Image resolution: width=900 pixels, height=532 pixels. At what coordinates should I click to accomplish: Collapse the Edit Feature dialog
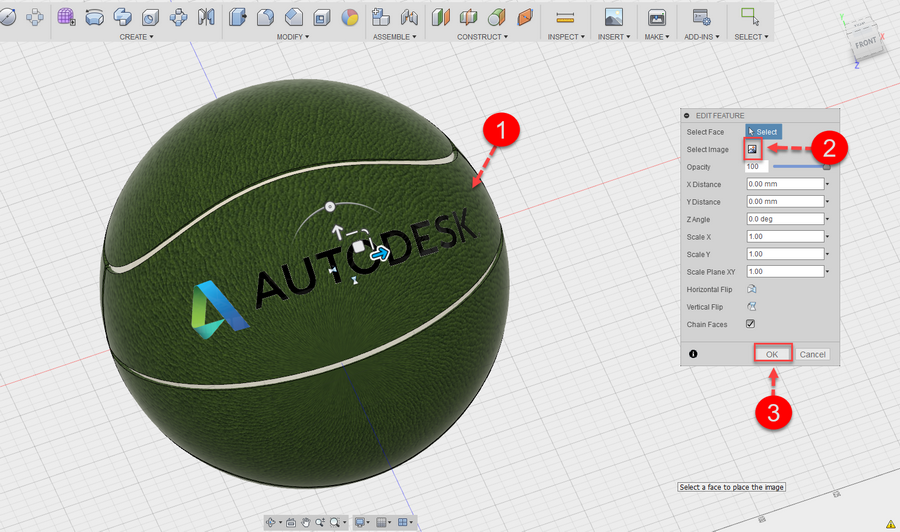[687, 115]
